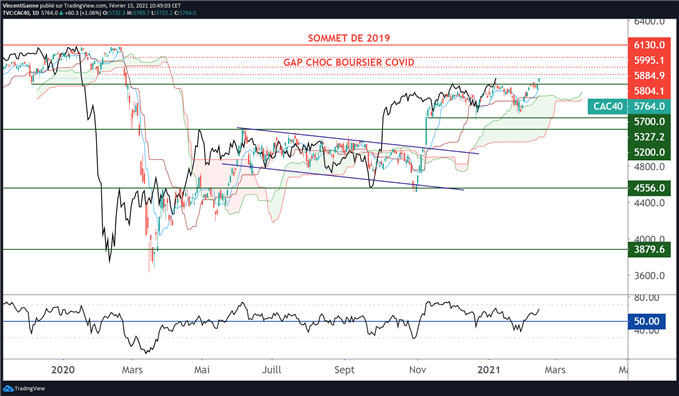Click the Nov time axis label
The width and height of the screenshot is (679, 396).
pos(417,370)
